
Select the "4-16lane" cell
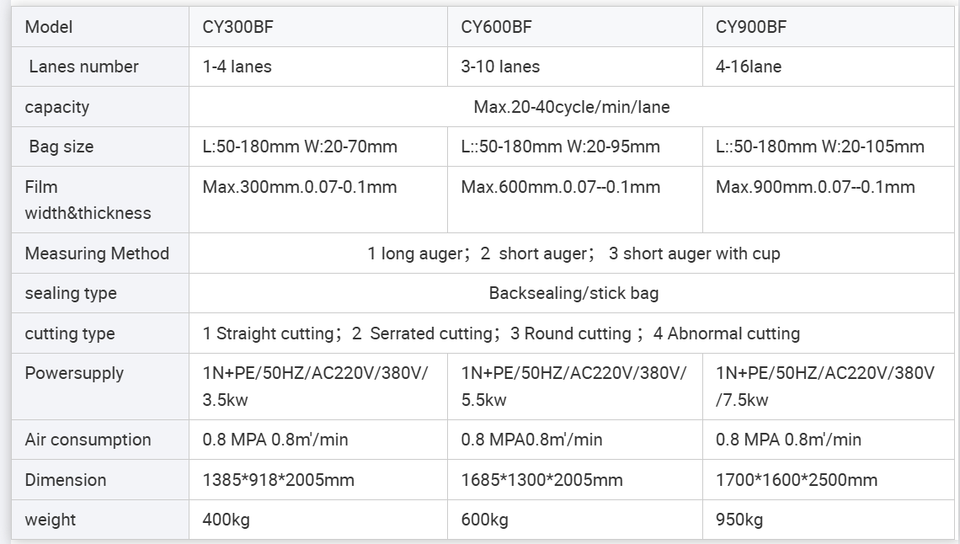pos(749,67)
